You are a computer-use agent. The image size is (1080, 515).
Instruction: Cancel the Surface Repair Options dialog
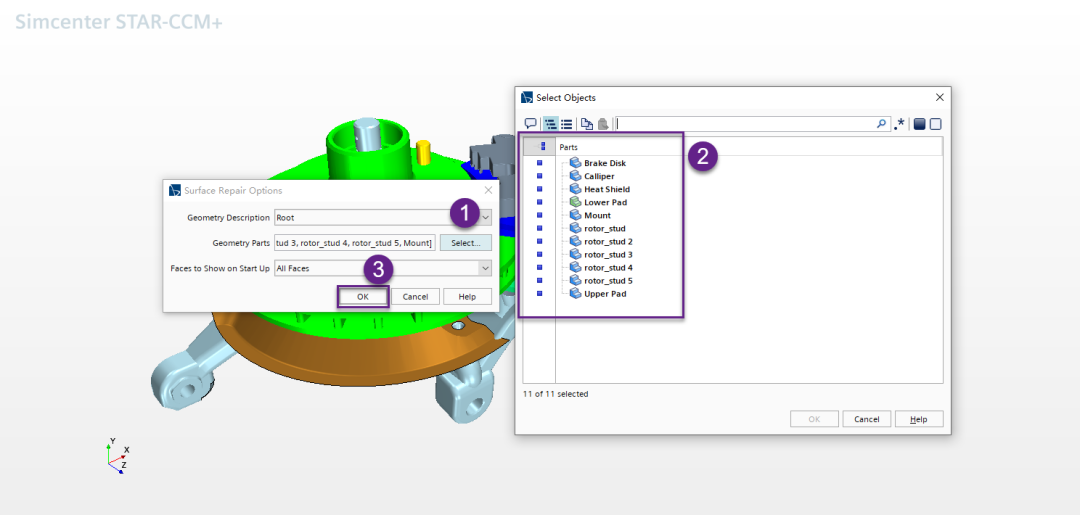(415, 297)
